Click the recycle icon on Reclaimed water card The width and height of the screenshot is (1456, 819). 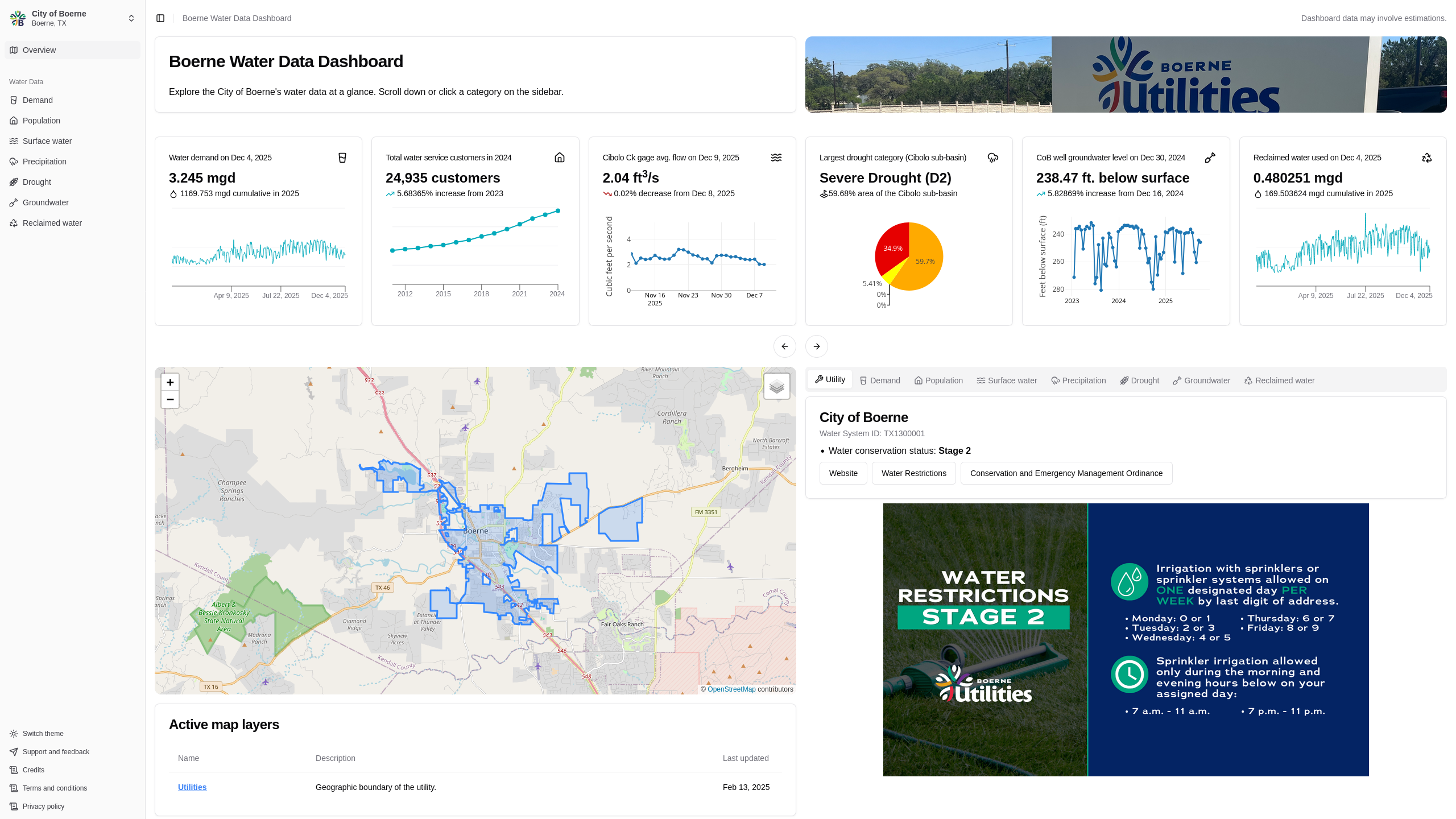[x=1427, y=158]
